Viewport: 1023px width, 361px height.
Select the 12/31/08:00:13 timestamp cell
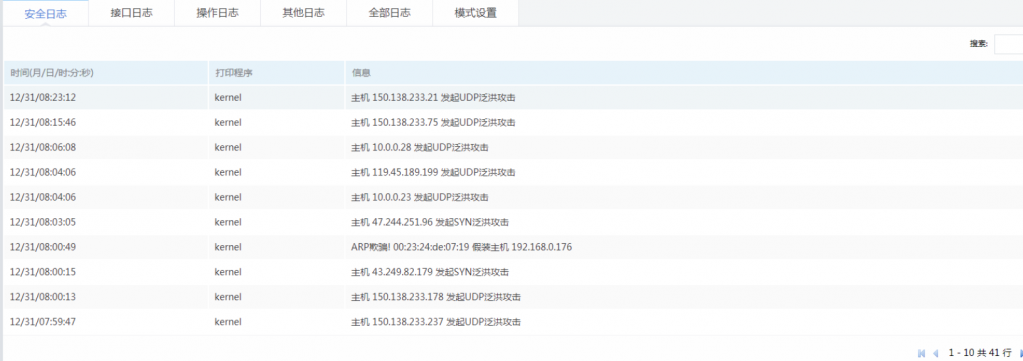[43, 297]
